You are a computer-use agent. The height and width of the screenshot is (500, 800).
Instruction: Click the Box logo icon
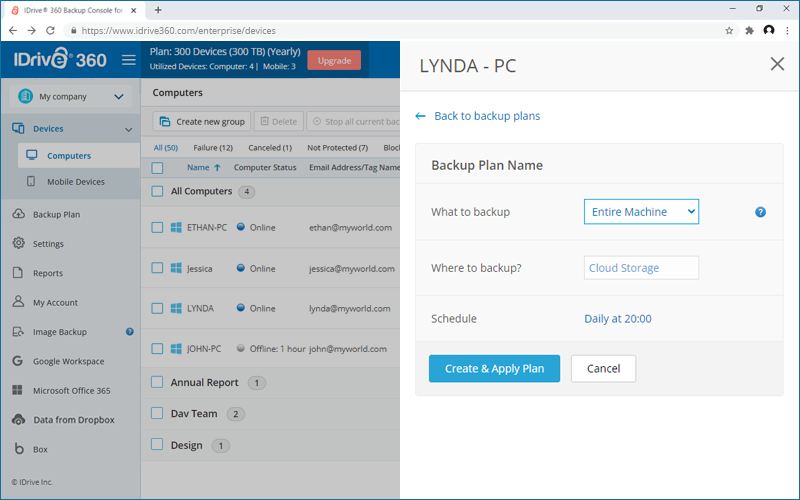pos(19,448)
